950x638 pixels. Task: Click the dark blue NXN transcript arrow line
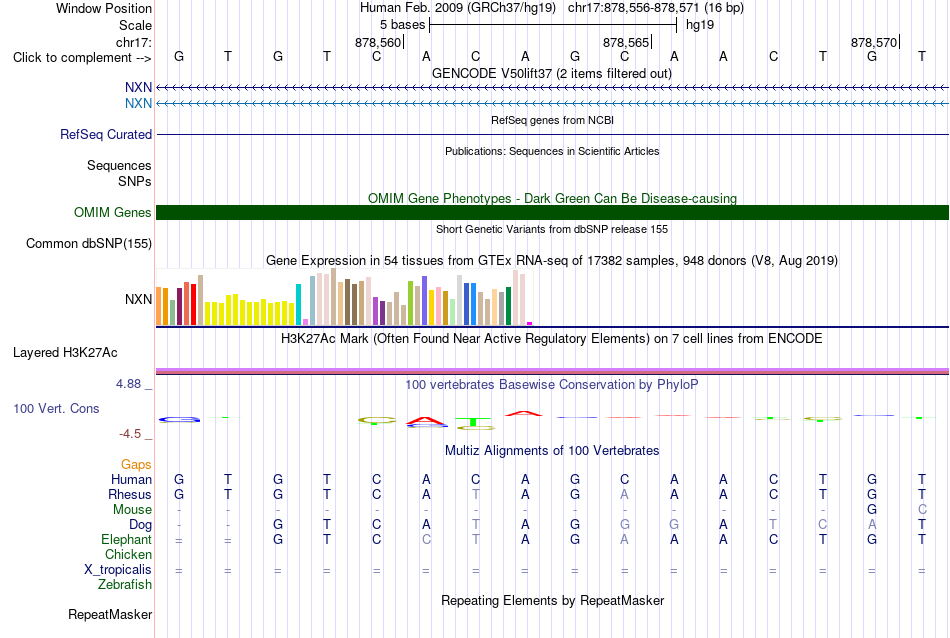click(552, 88)
